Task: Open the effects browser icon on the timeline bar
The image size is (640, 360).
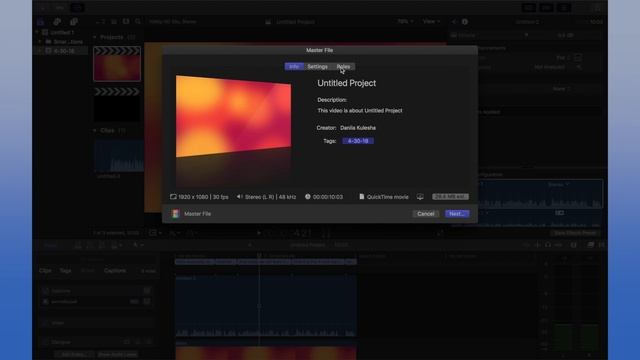Action: pos(591,245)
